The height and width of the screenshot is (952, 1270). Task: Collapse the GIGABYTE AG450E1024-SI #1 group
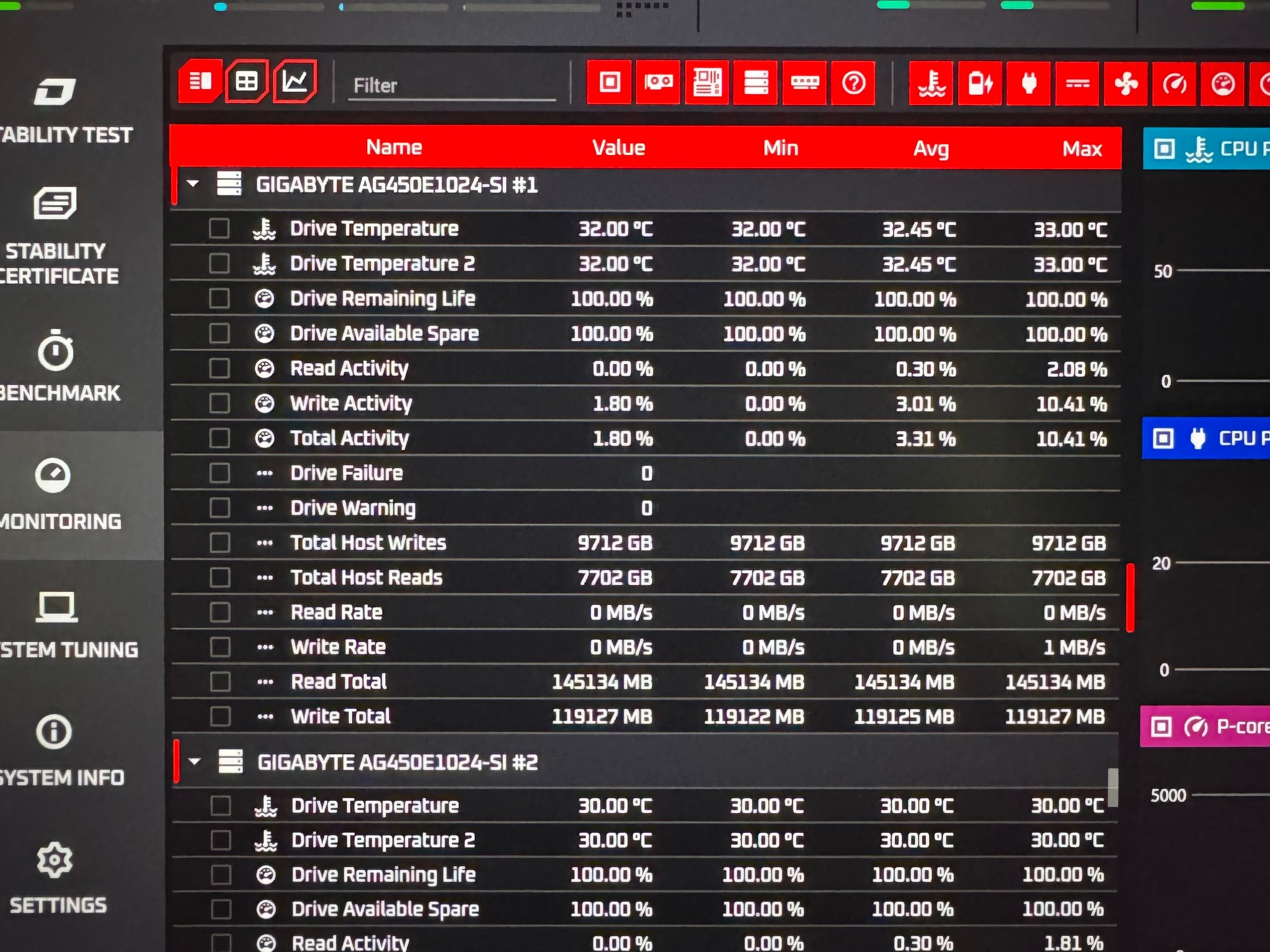[x=193, y=184]
